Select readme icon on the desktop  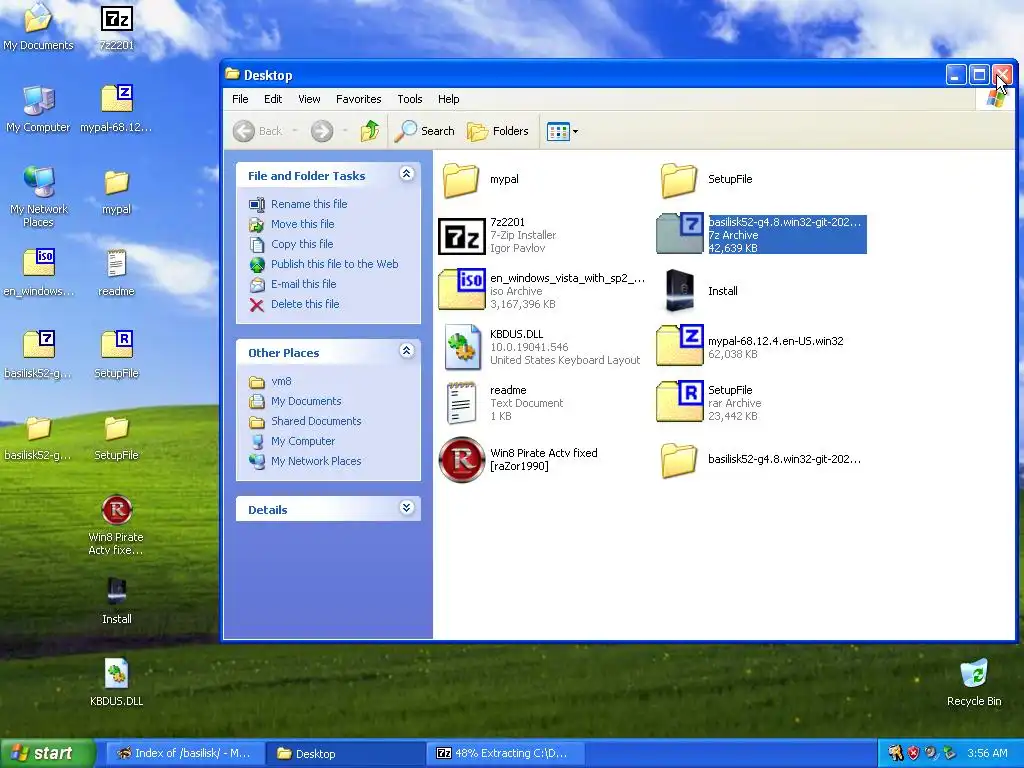116,273
